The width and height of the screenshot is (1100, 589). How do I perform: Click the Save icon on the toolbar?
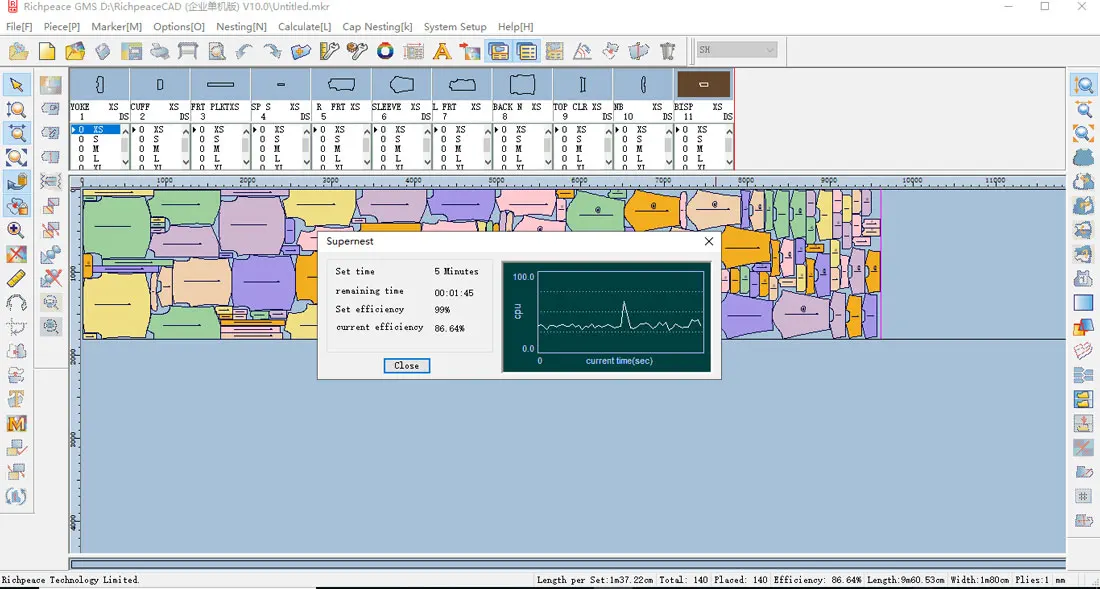click(x=102, y=51)
